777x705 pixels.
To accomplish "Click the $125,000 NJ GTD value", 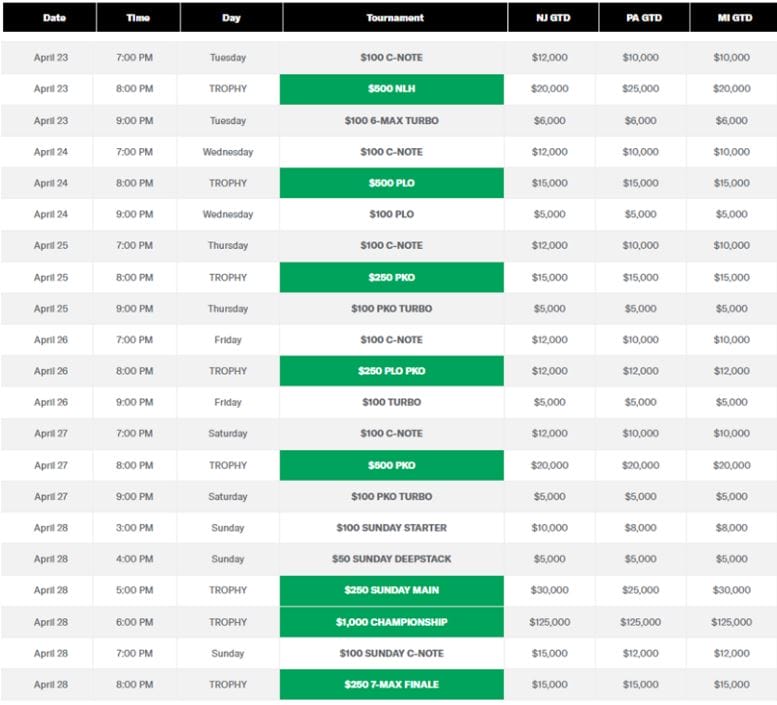I will [x=550, y=622].
